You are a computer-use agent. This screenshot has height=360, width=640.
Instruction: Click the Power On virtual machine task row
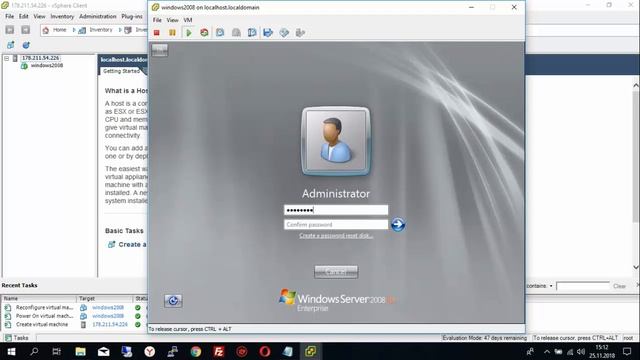pyautogui.click(x=44, y=316)
